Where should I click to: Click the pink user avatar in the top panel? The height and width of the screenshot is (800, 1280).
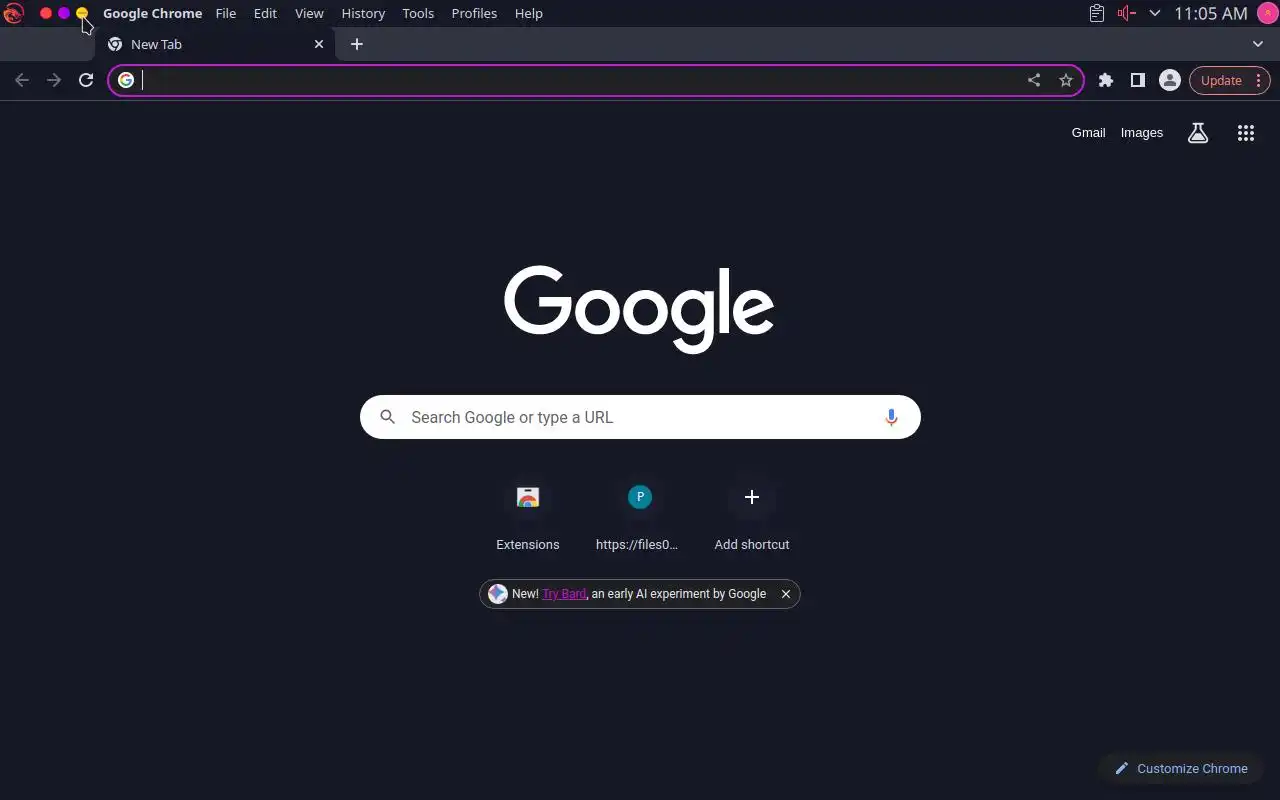(1266, 13)
